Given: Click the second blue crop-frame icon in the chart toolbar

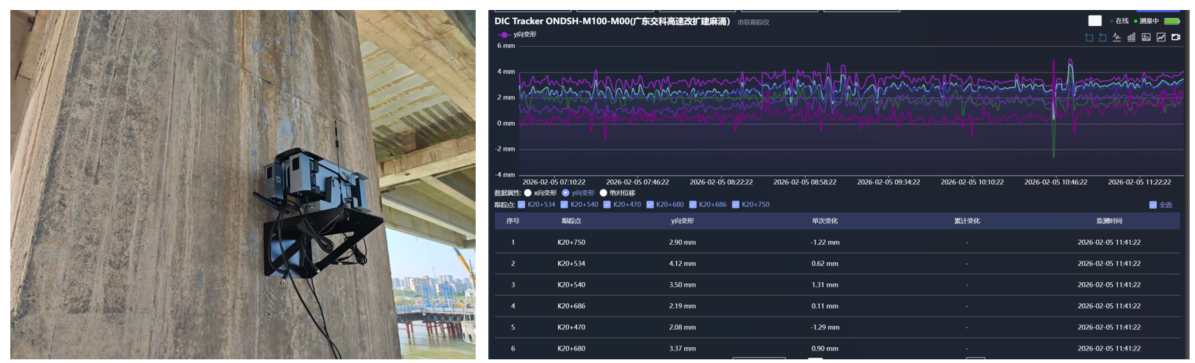Looking at the screenshot, I should coord(1103,37).
